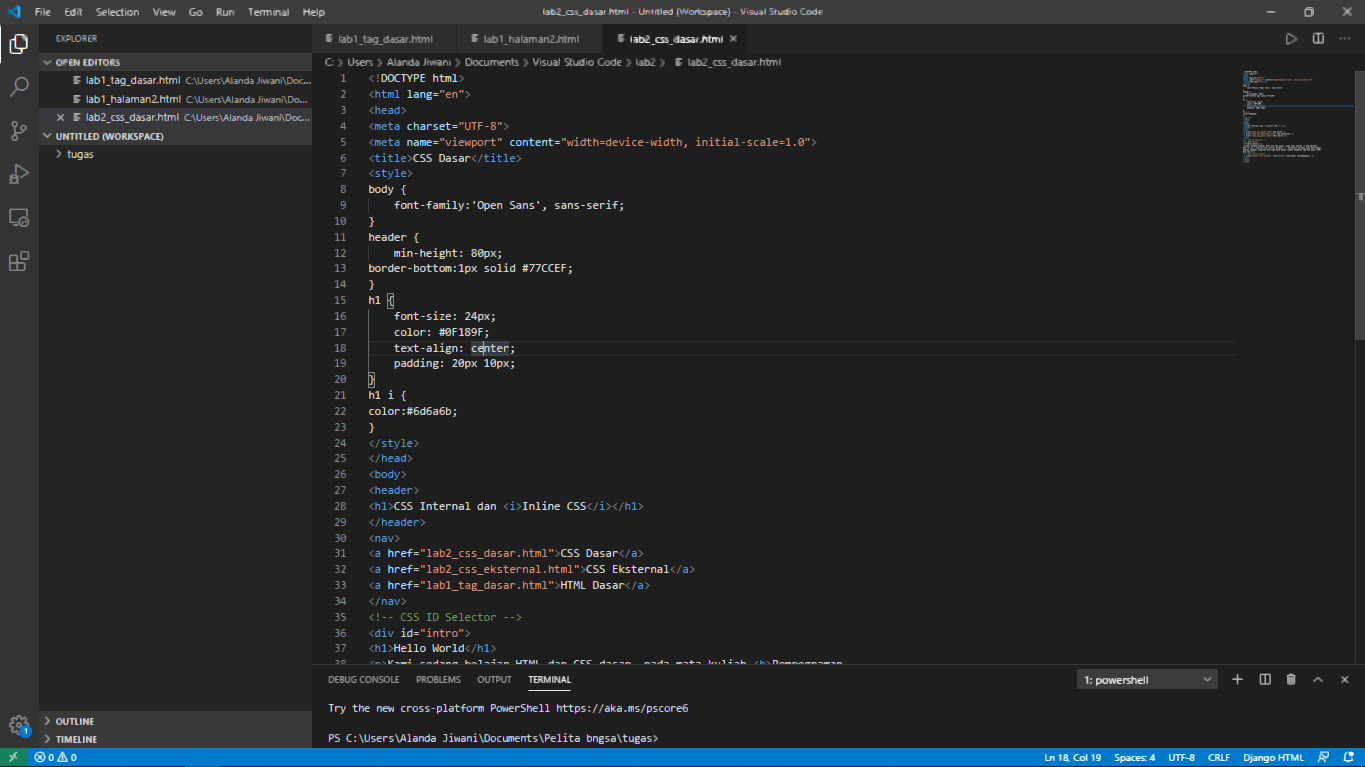Open the Source Control view
Image resolution: width=1365 pixels, height=767 pixels.
(x=19, y=131)
